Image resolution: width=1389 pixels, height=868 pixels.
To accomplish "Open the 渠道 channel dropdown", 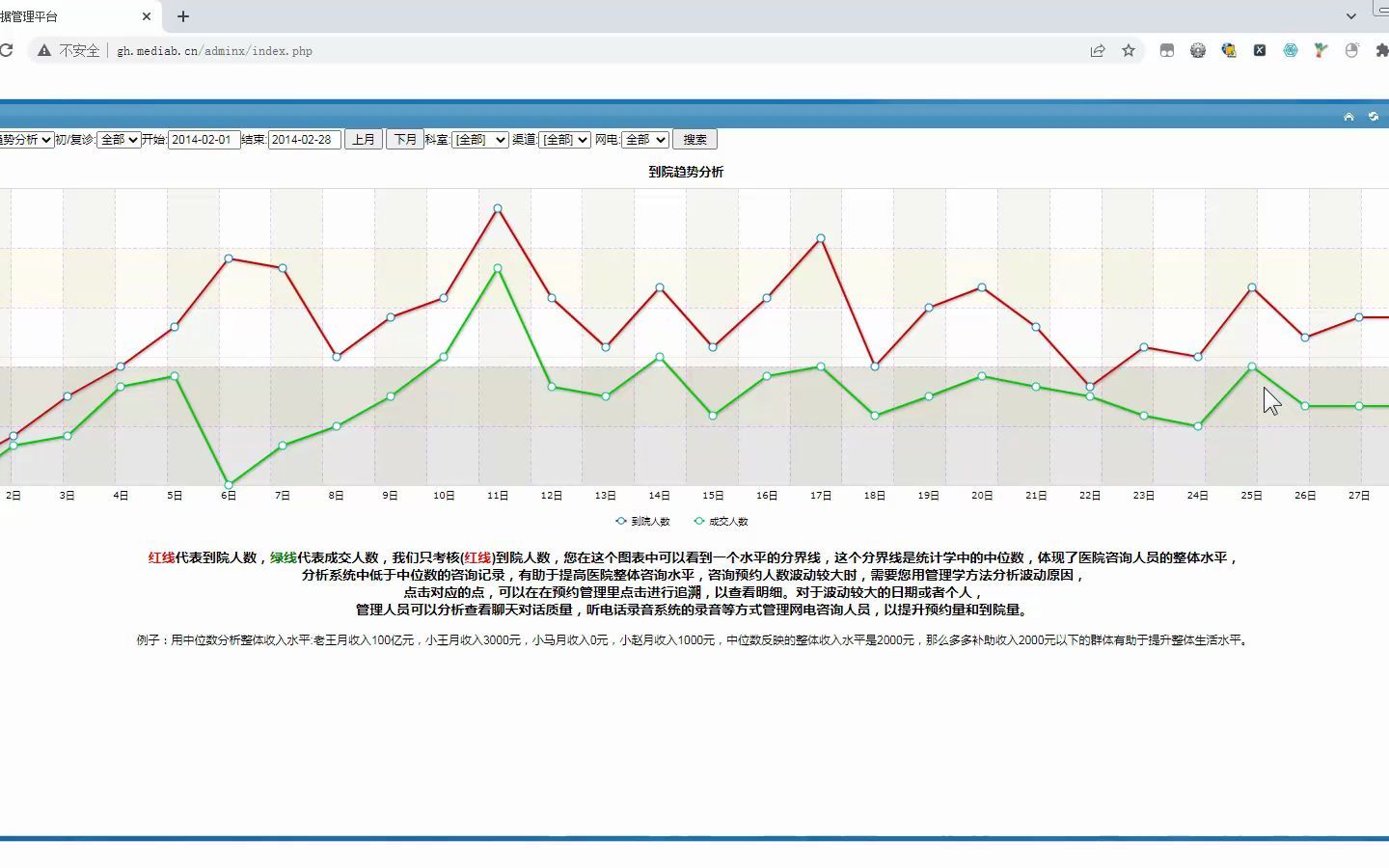I will [564, 140].
